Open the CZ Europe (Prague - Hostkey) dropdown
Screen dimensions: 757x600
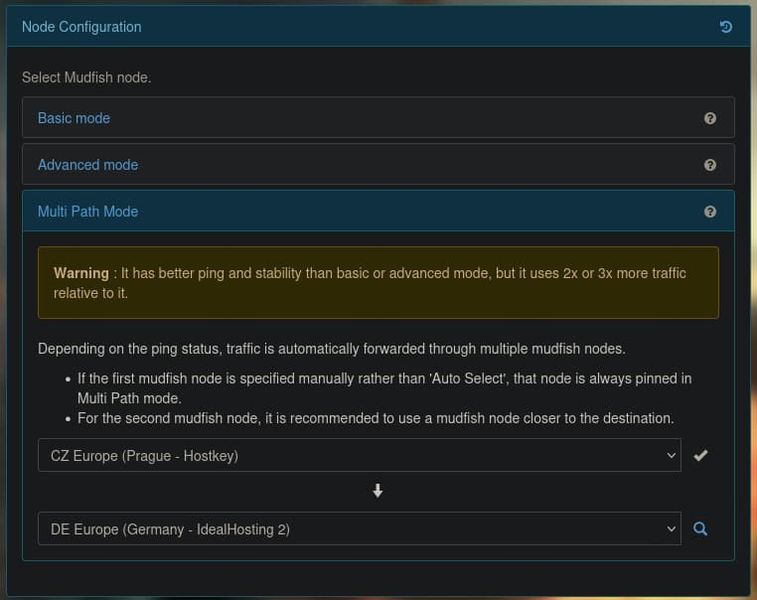click(360, 455)
